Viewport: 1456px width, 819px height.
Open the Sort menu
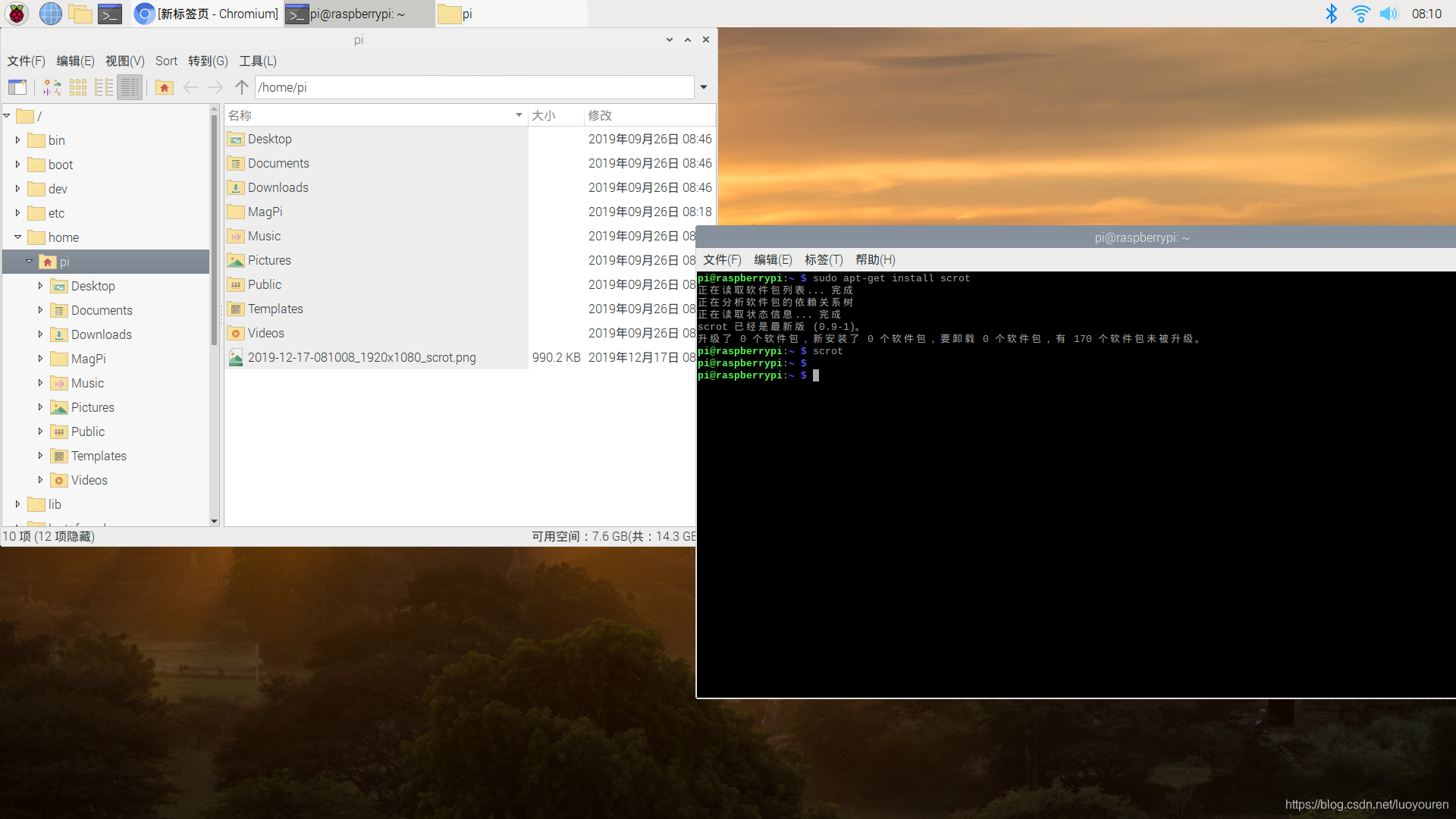click(166, 61)
